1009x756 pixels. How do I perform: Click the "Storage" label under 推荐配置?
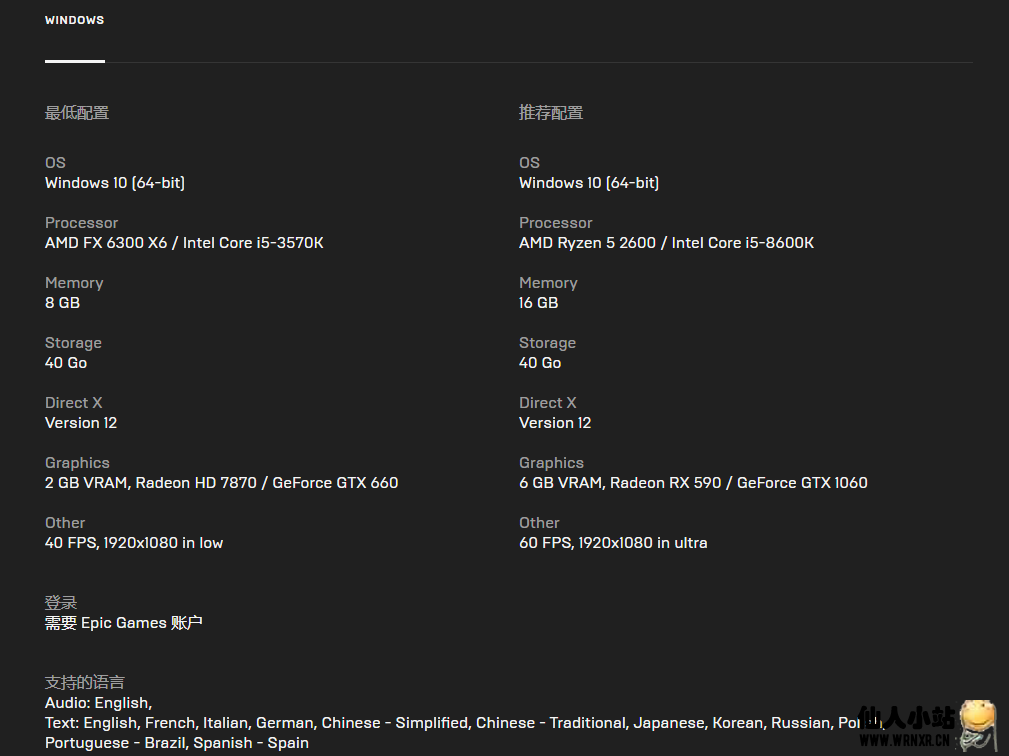coord(548,343)
